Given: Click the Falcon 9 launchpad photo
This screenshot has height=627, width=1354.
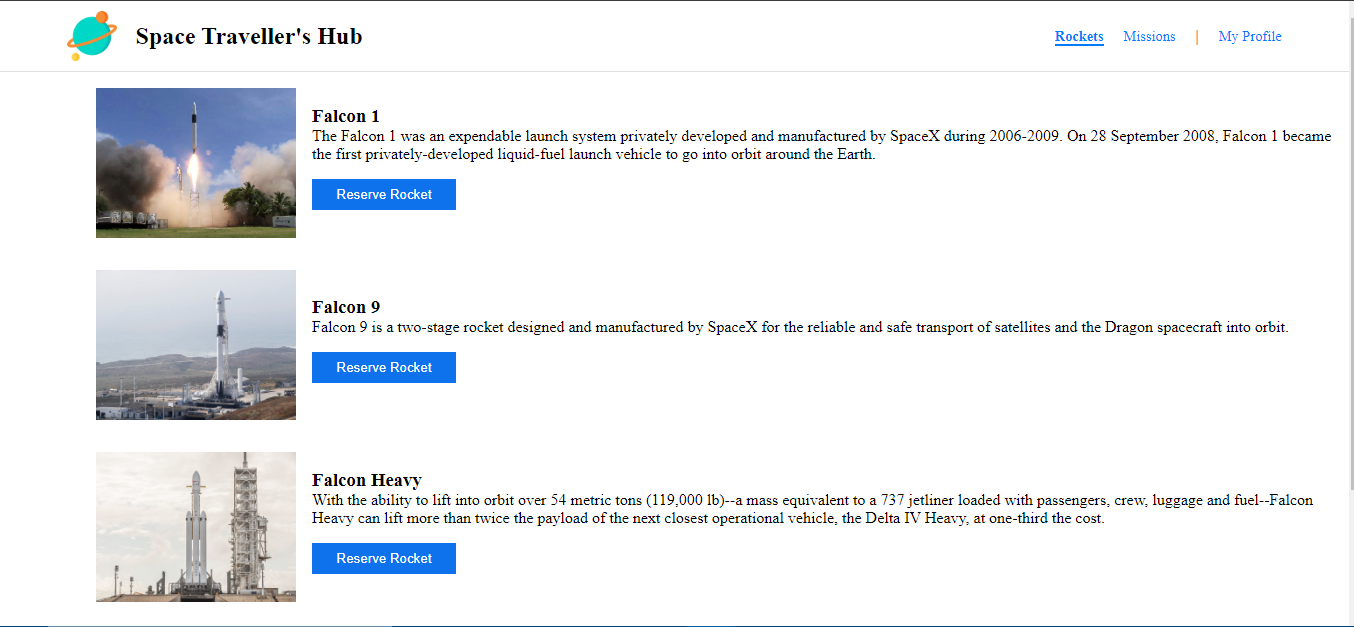Looking at the screenshot, I should (196, 345).
